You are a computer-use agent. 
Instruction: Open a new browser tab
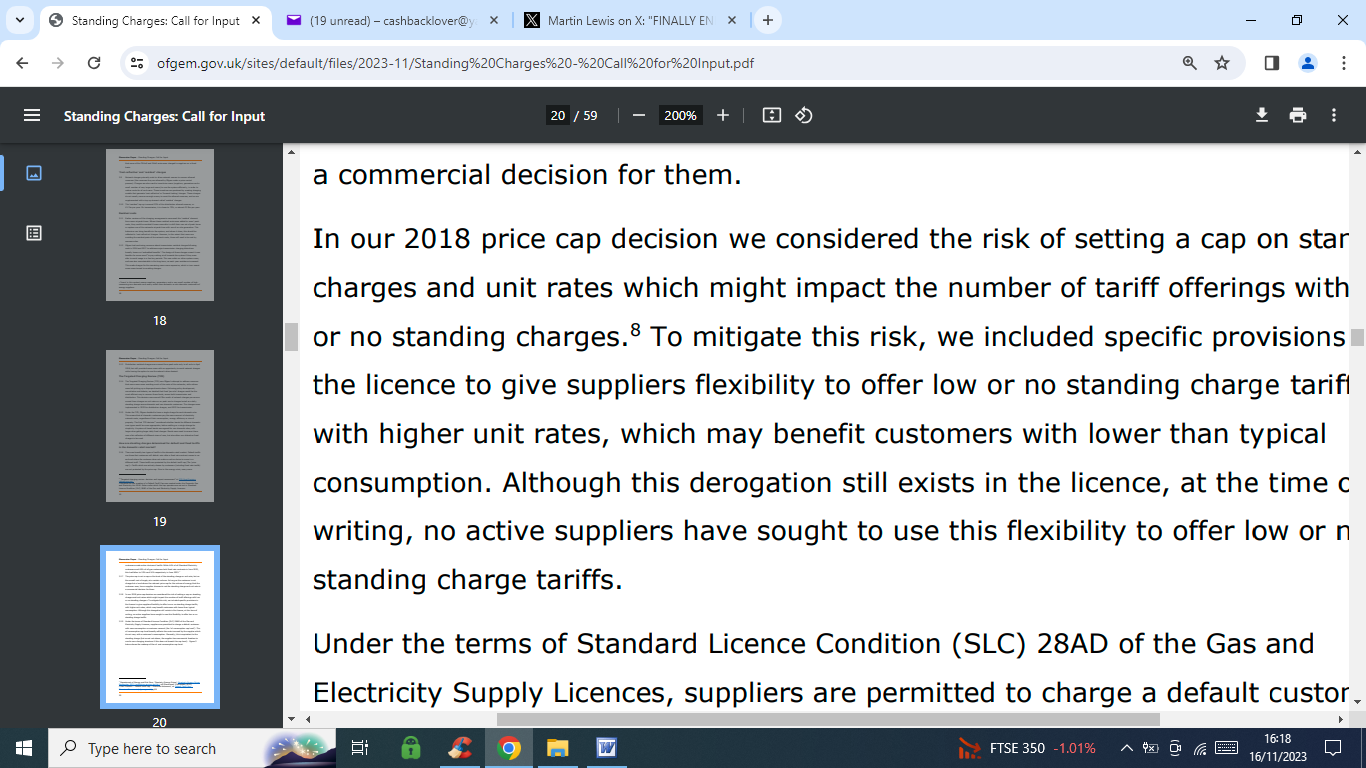(768, 20)
